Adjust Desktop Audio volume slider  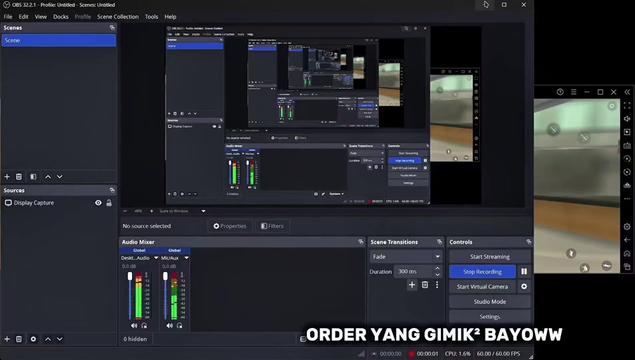click(130, 296)
